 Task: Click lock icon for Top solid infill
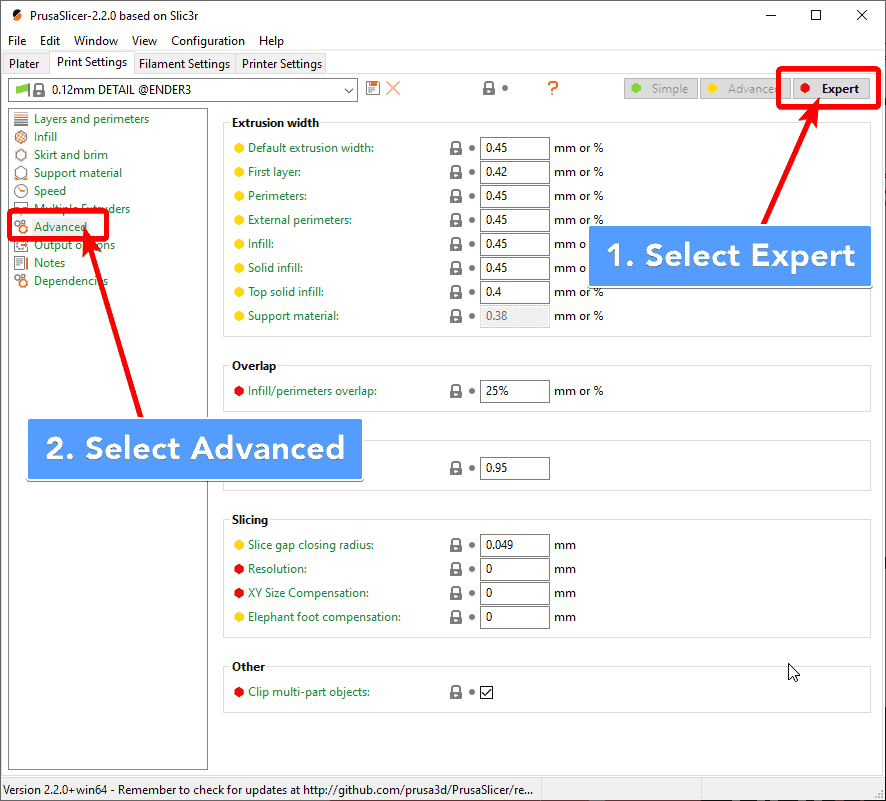coord(455,292)
